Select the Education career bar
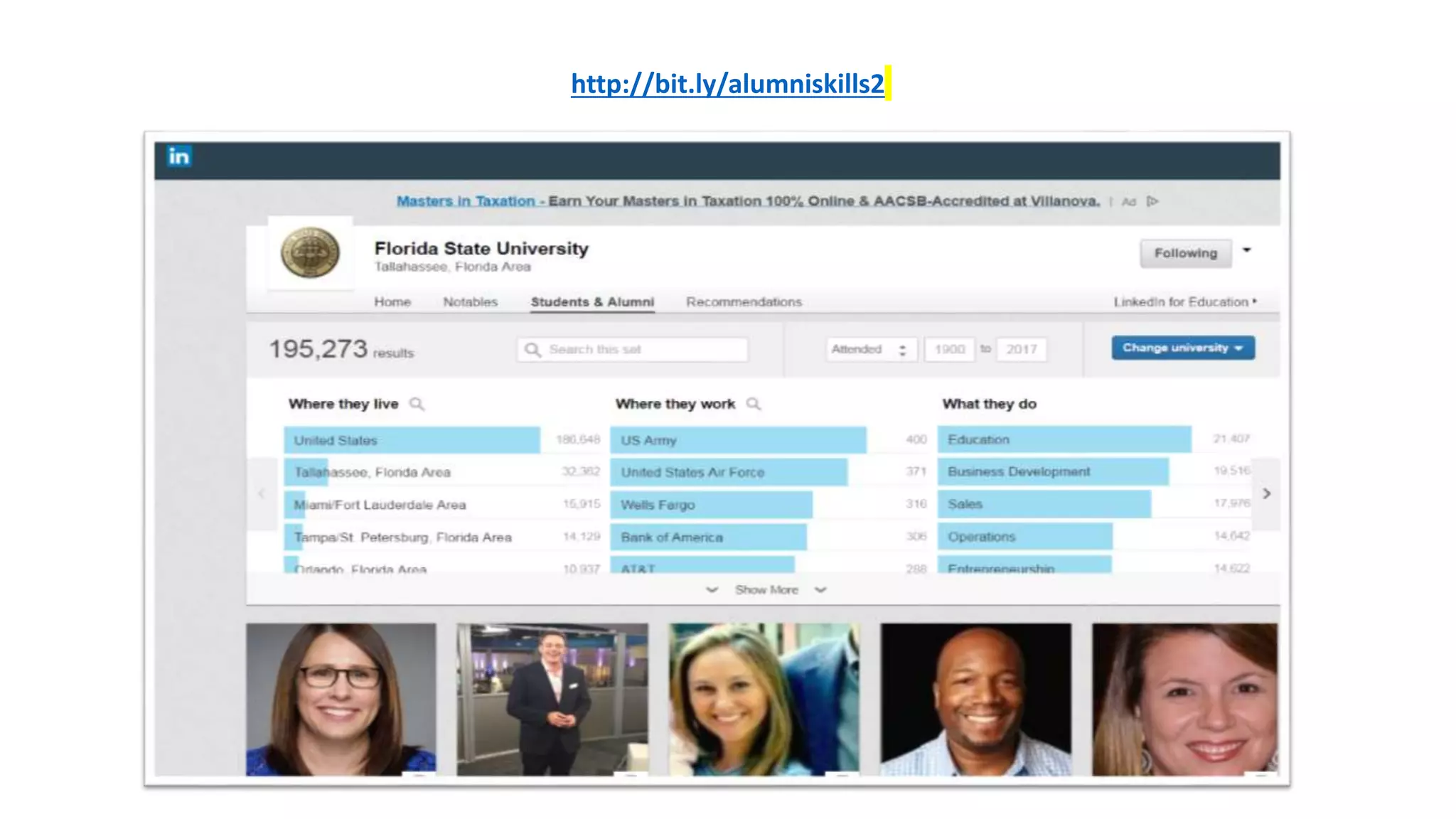This screenshot has height=819, width=1456. [x=1064, y=439]
